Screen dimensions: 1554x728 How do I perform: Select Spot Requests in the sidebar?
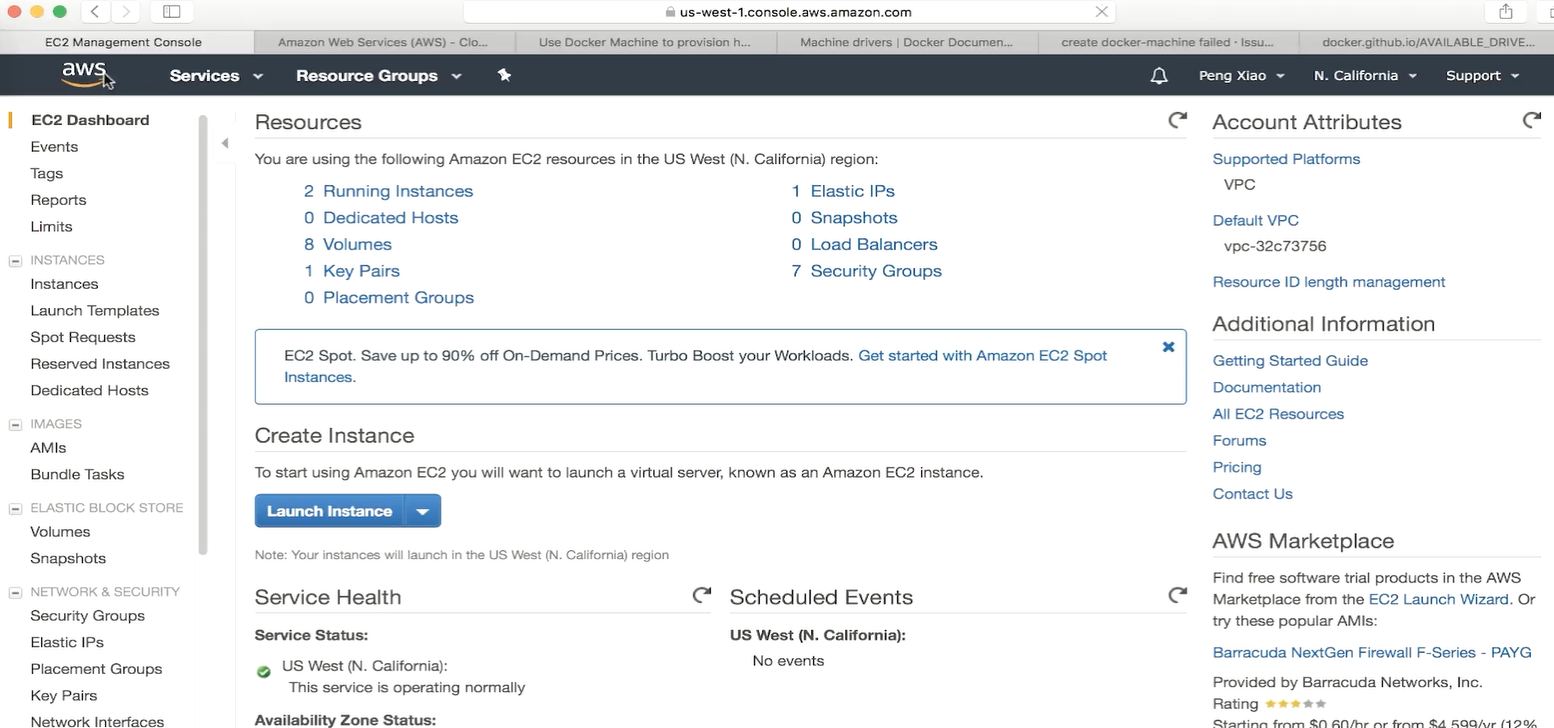point(83,338)
